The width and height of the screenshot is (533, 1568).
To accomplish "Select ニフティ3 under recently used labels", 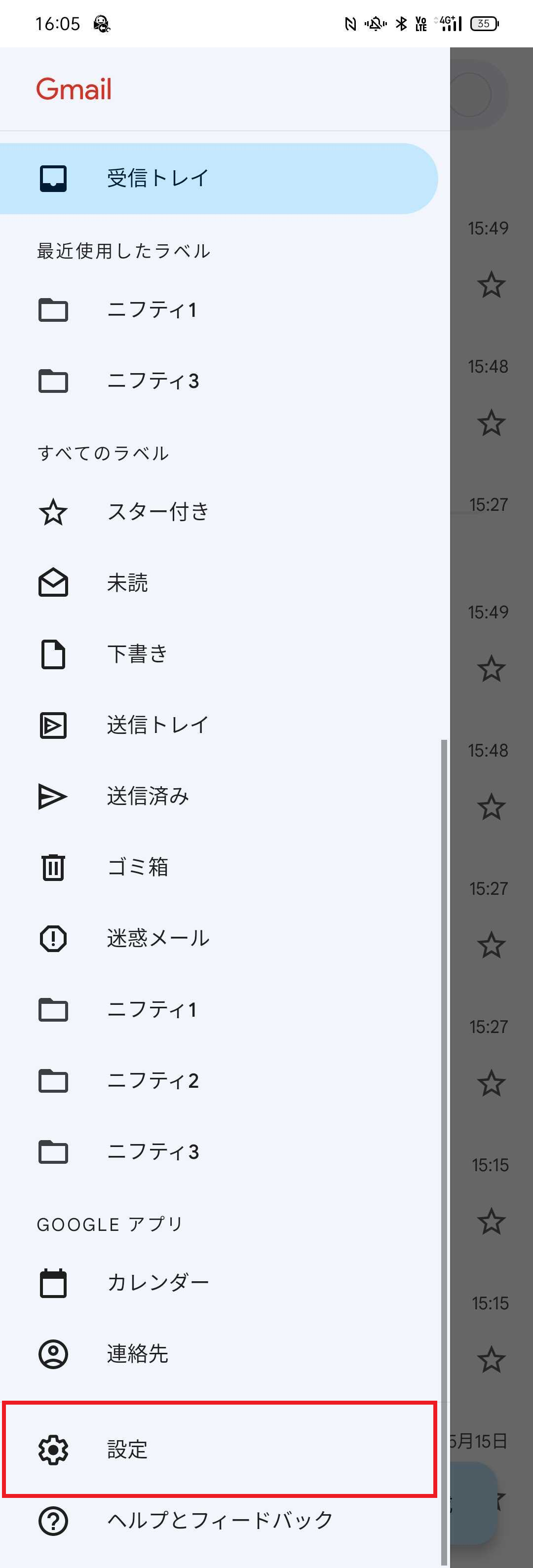I will coord(219,381).
